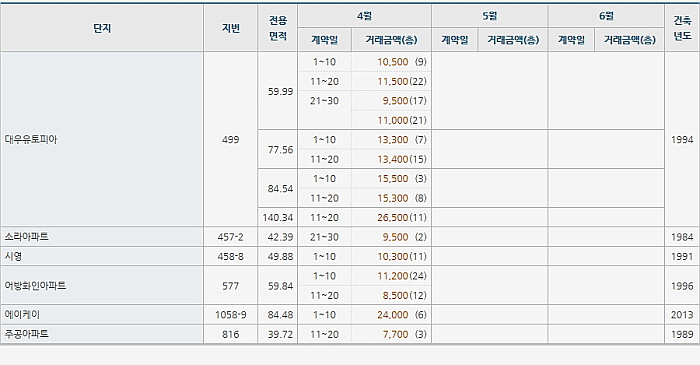Viewport: 700px width, 365px height.
Task: Click contract date 11~20 in 140.34 row
Action: [325, 218]
